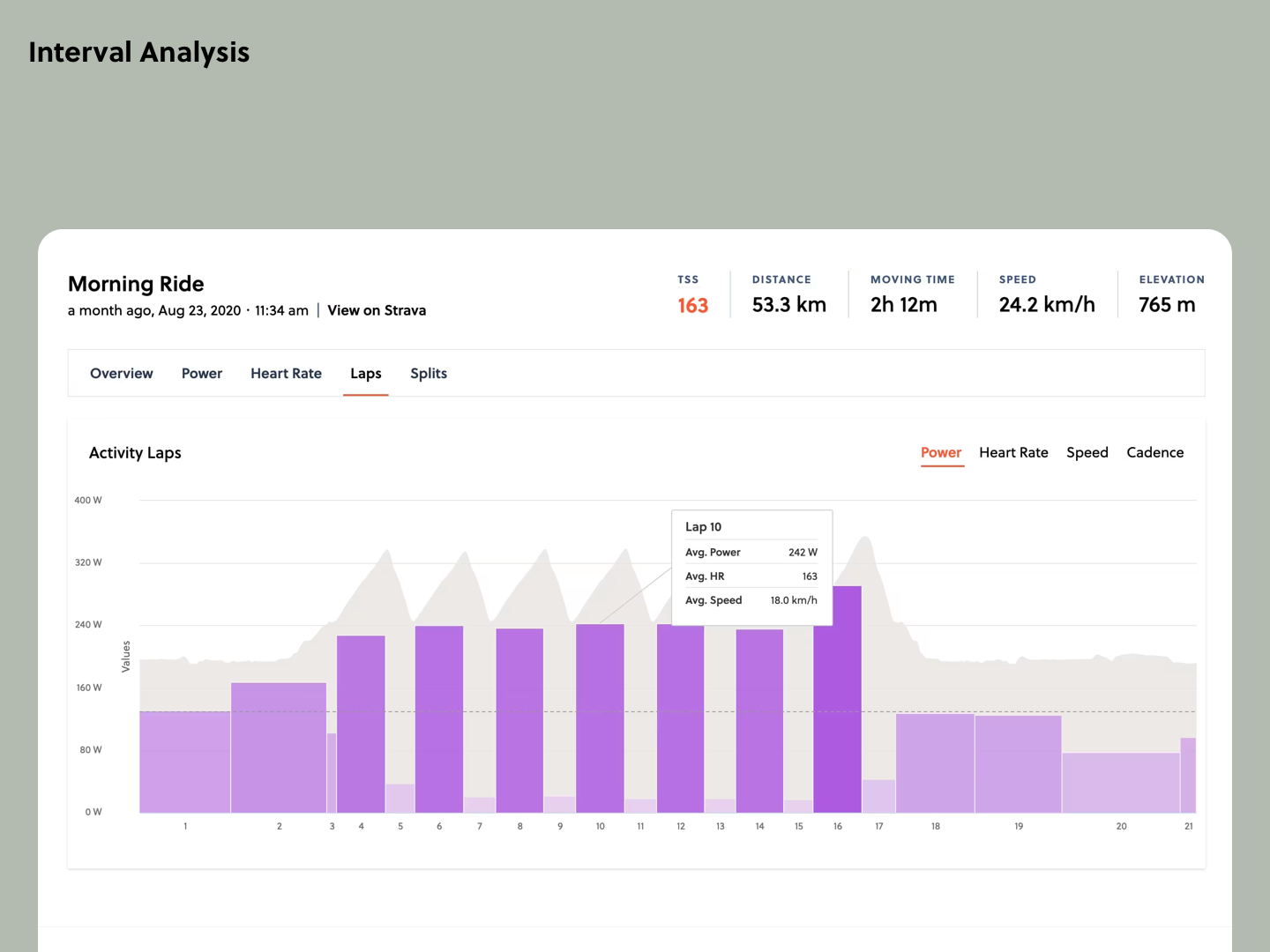The image size is (1270, 952).
Task: Stay on the Laps tab
Action: click(x=365, y=373)
